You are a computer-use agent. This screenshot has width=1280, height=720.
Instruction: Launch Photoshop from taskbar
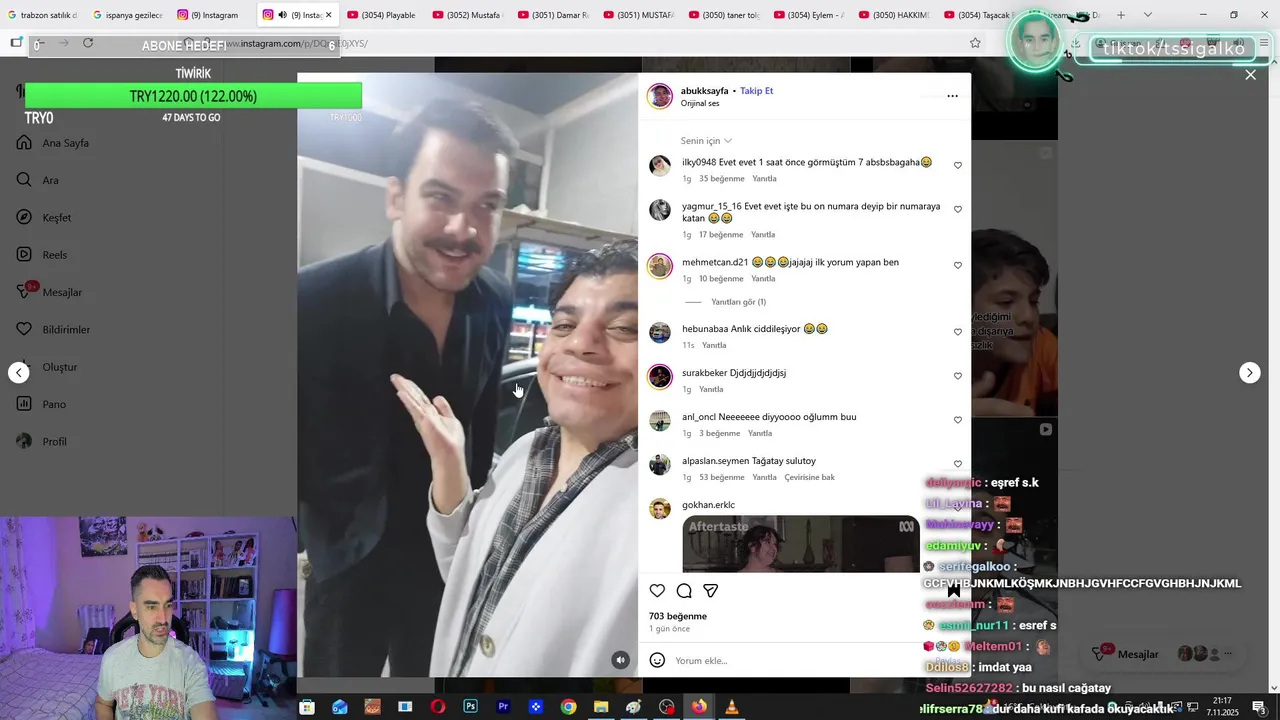pos(470,707)
